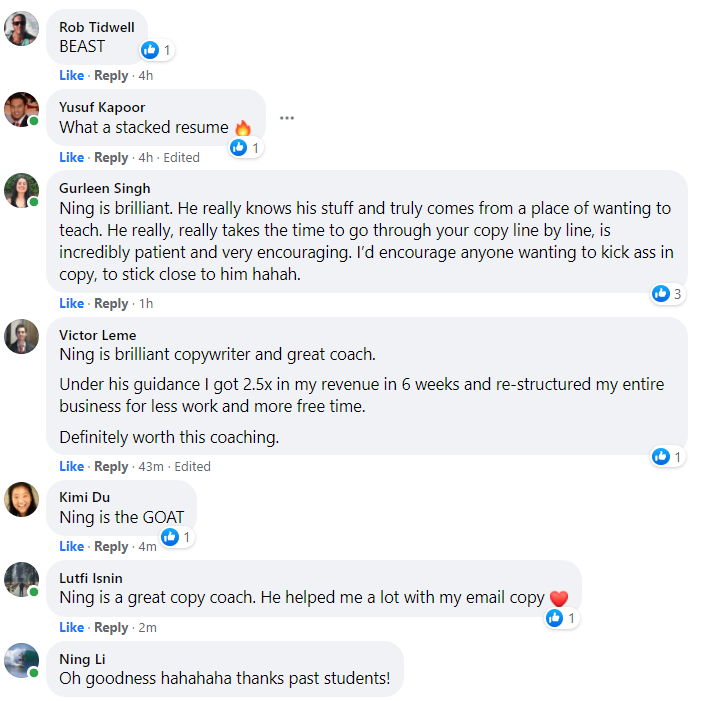Click the like reaction count on Yusuf Kapoor's comment

point(255,148)
